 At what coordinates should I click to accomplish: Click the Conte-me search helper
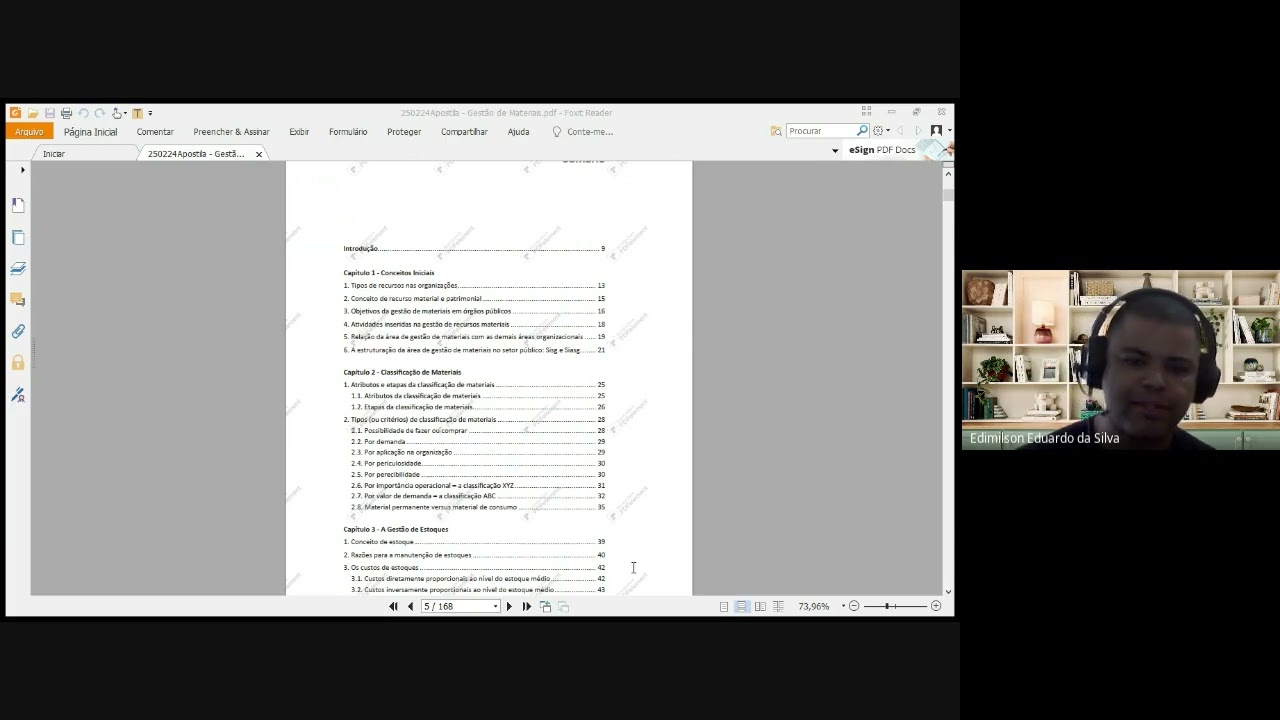click(583, 132)
